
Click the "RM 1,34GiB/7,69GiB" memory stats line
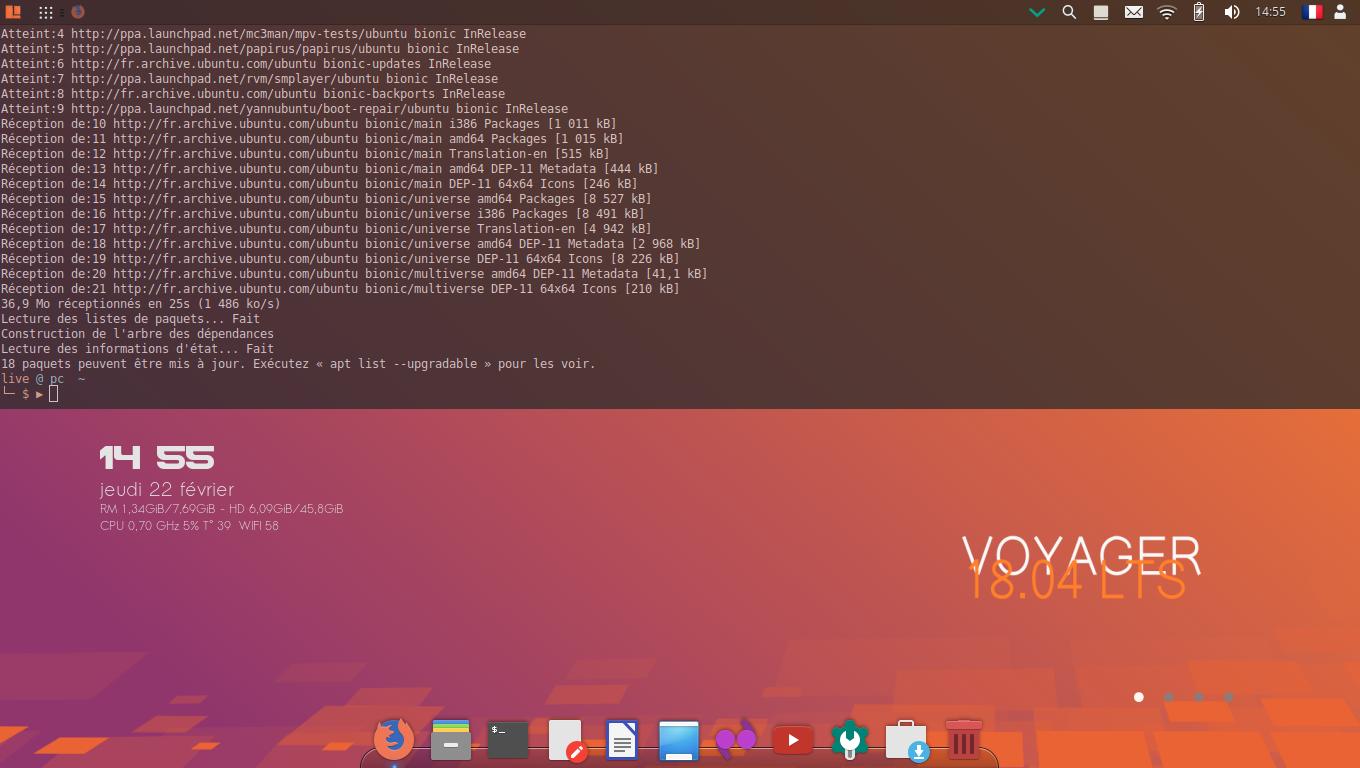pos(222,509)
